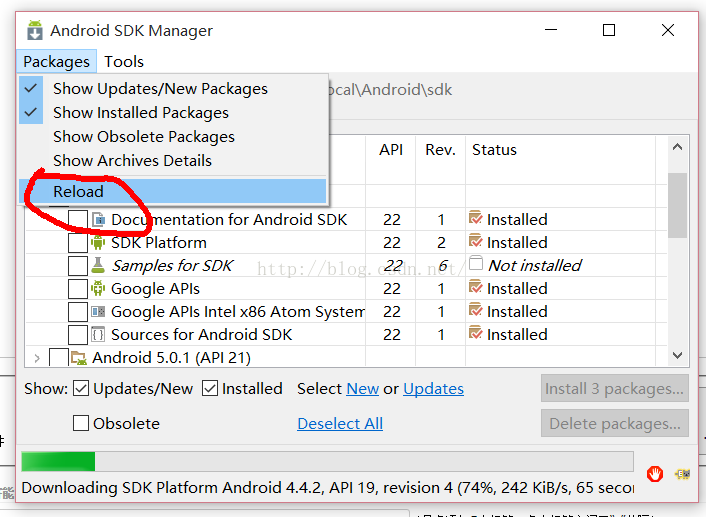Select the Sources for Android SDK row text
Image resolution: width=706 pixels, height=517 pixels.
(201, 335)
